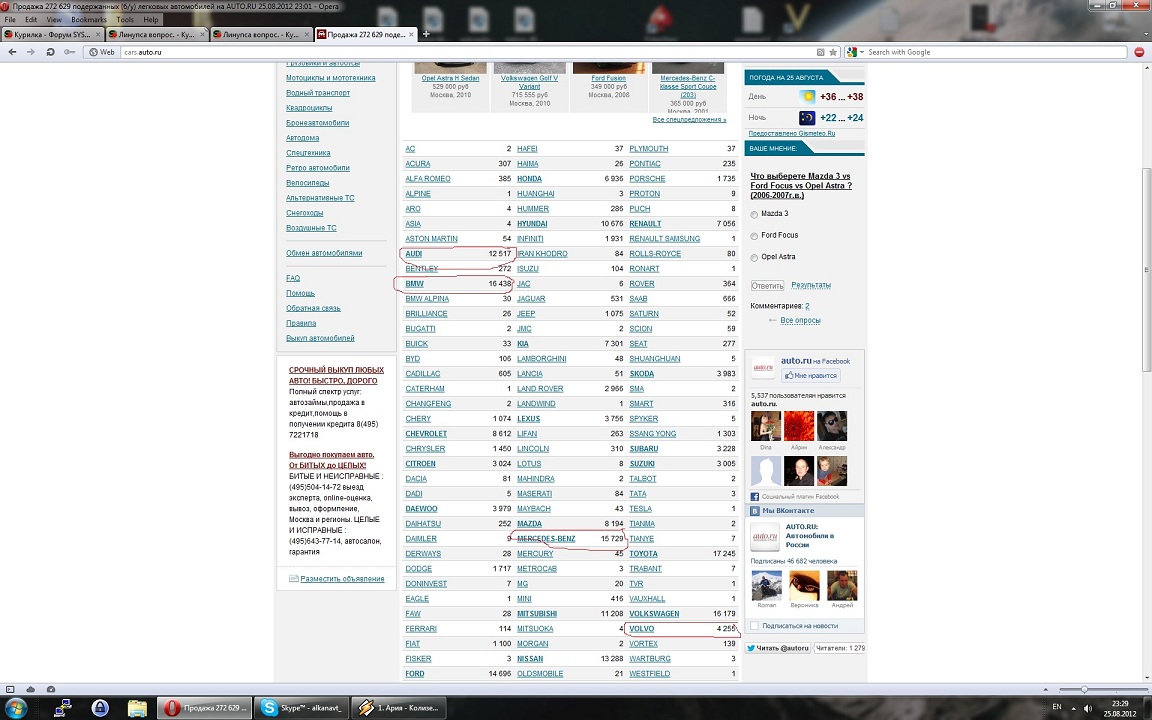Bookmark this page with the star icon
The image size is (1152, 720).
pyautogui.click(x=833, y=52)
